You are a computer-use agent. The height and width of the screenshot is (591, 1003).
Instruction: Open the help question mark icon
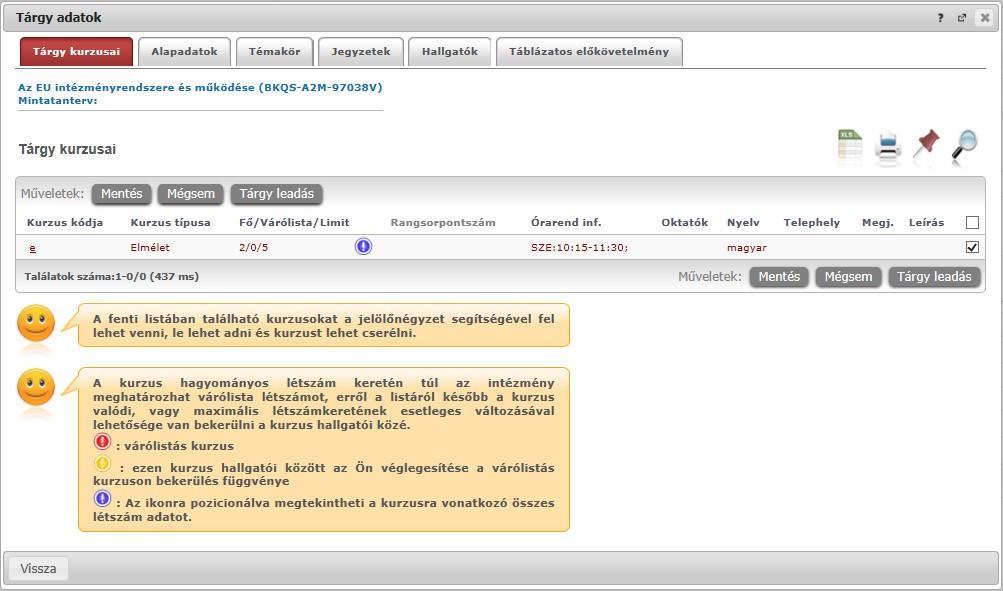click(x=940, y=18)
